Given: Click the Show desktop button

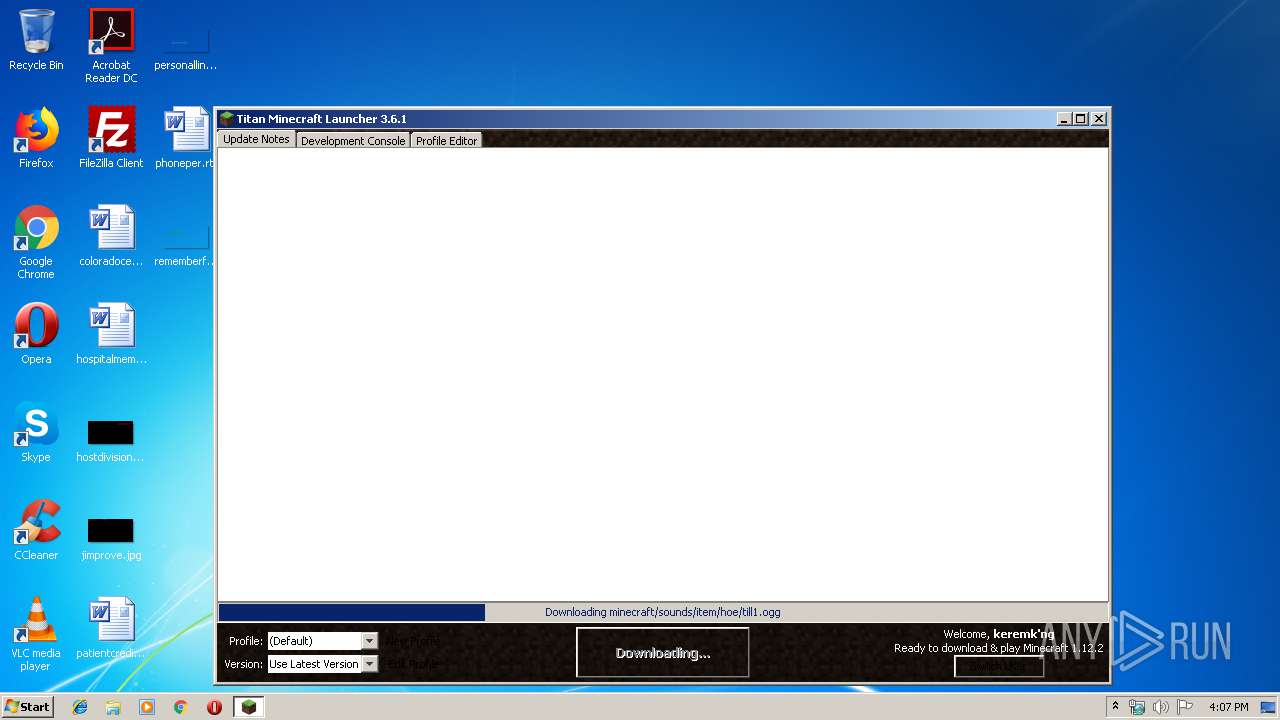Looking at the screenshot, I should (x=1270, y=707).
